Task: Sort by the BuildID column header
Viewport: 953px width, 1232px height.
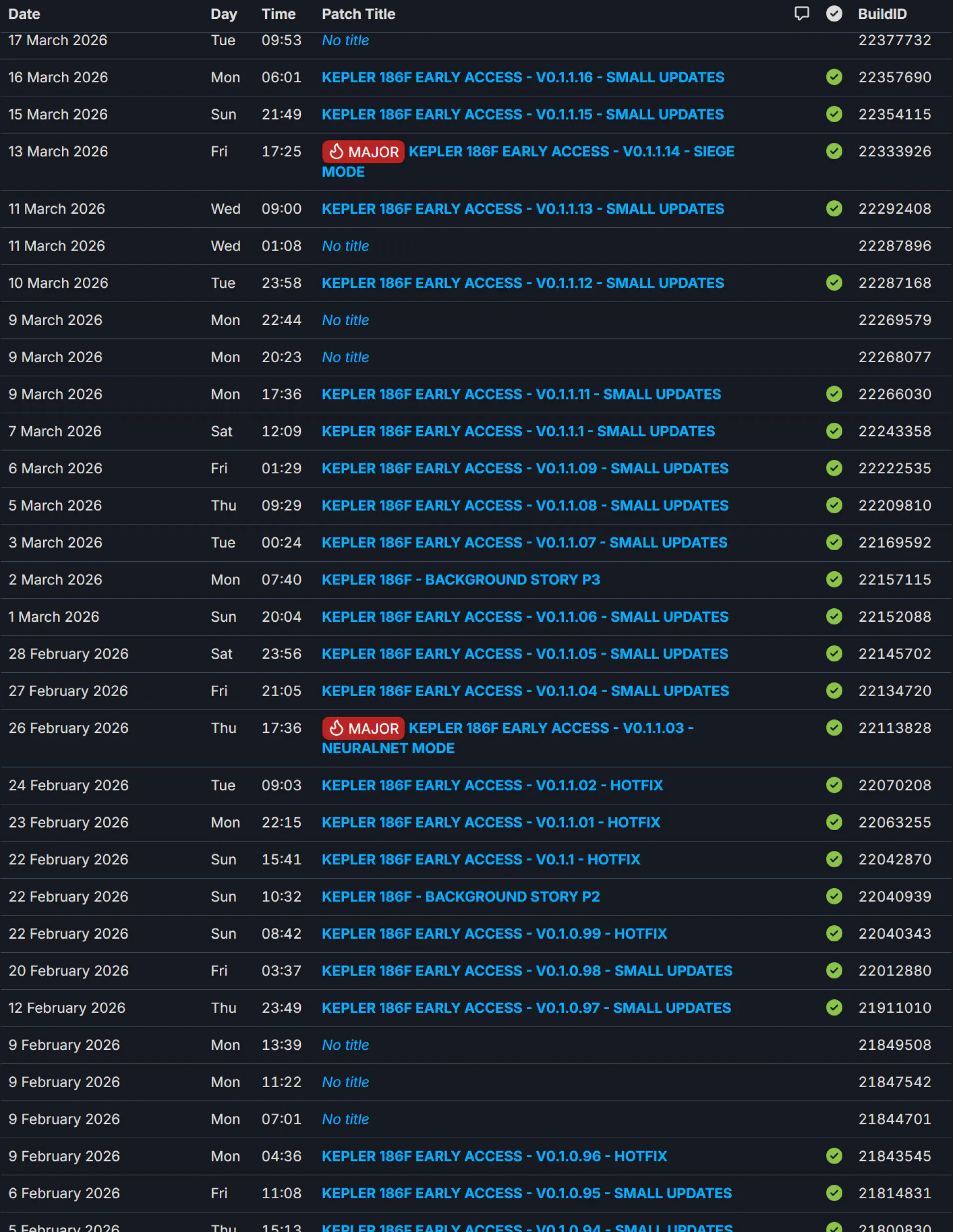Action: 882,14
